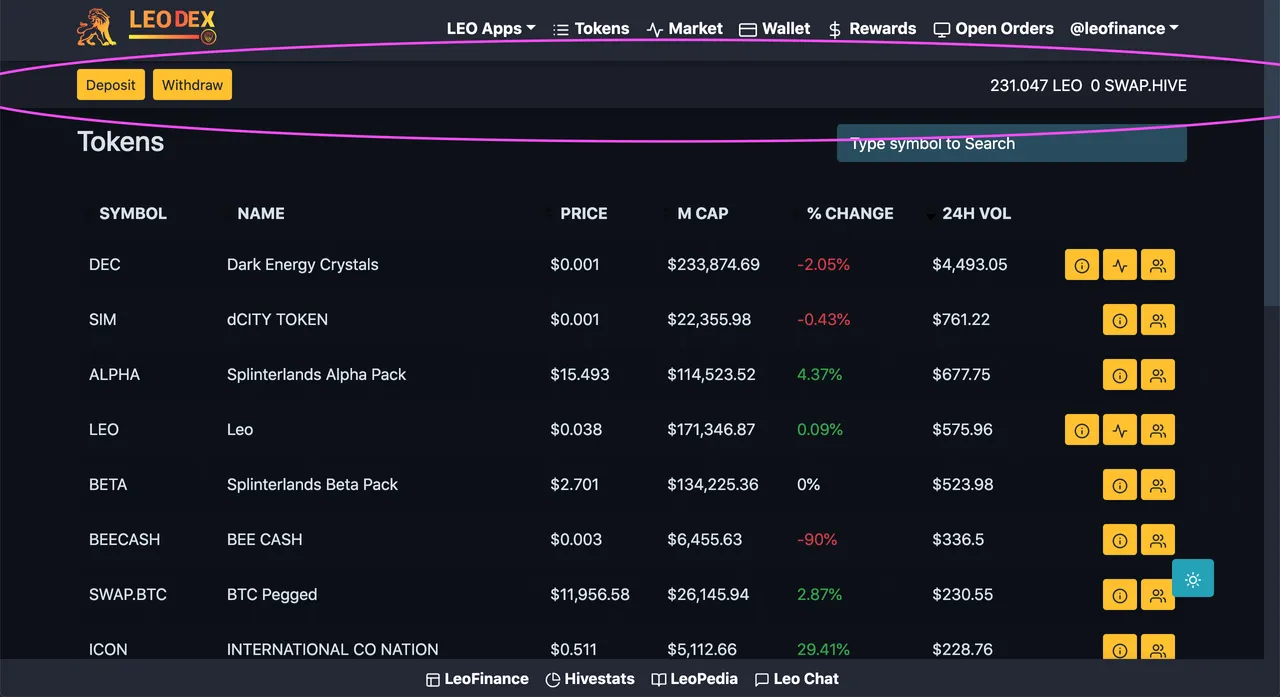
Task: Open the Market page
Action: (685, 29)
